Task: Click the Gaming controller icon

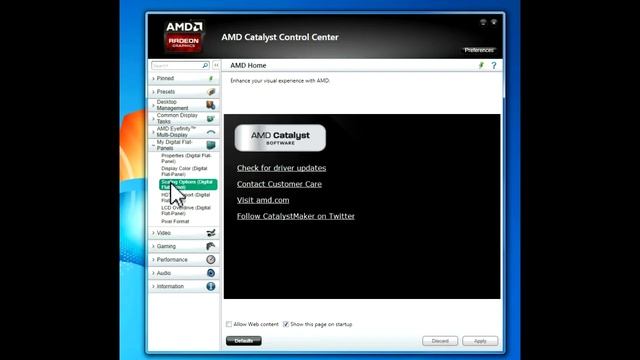Action: tap(211, 246)
